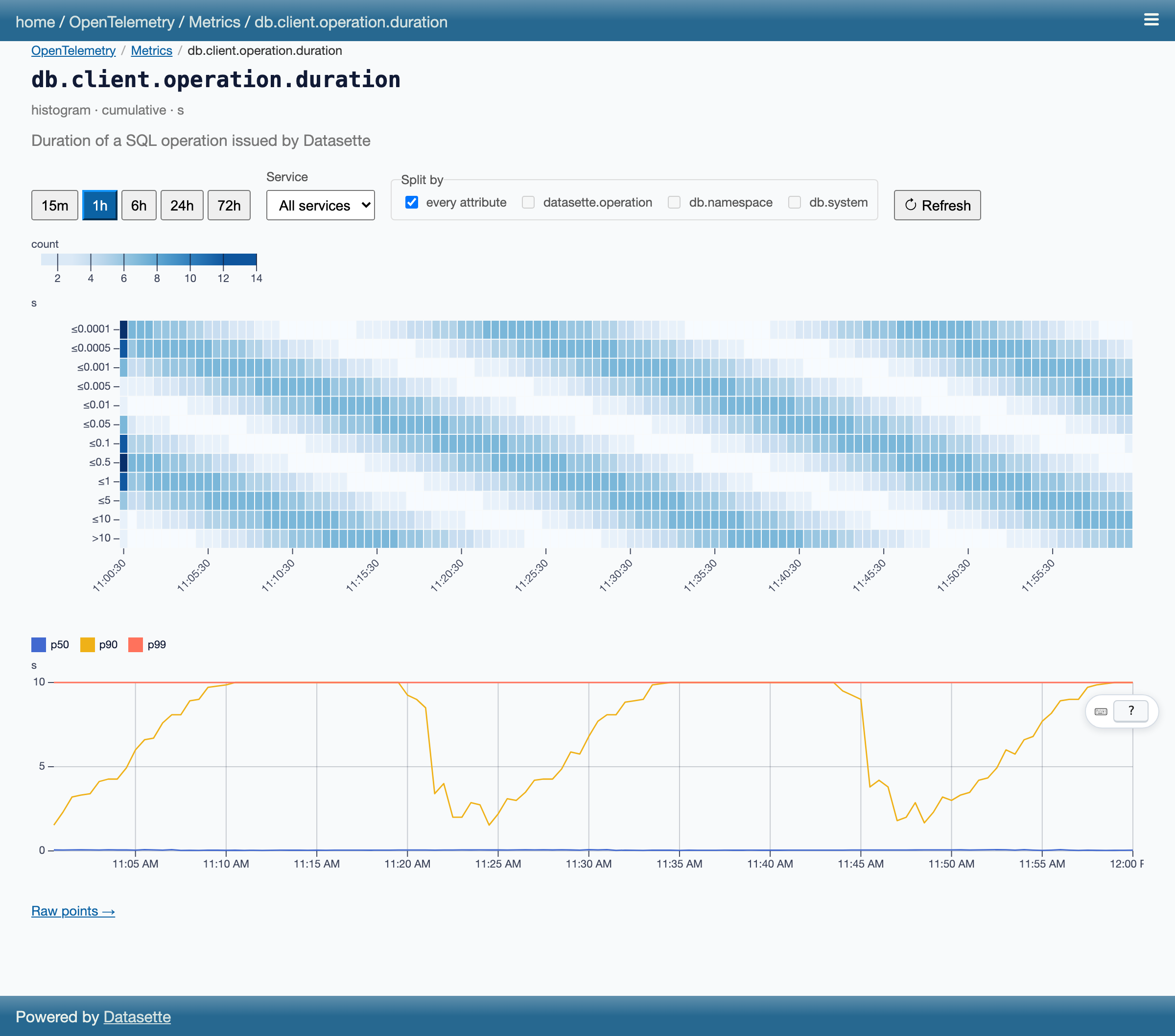Click the 11:30:30 heatmap time tick

616,575
